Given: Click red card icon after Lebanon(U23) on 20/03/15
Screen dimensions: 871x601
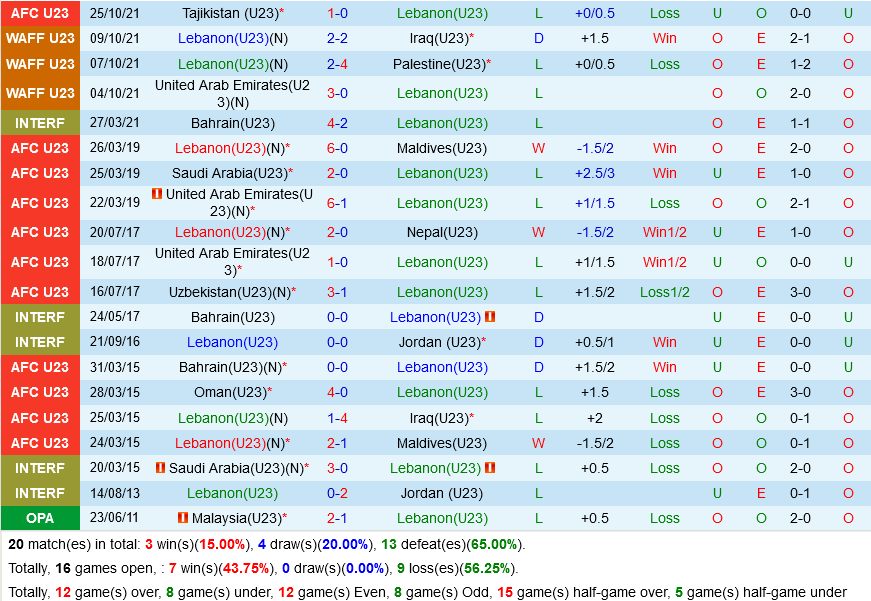Looking at the screenshot, I should [x=490, y=468].
